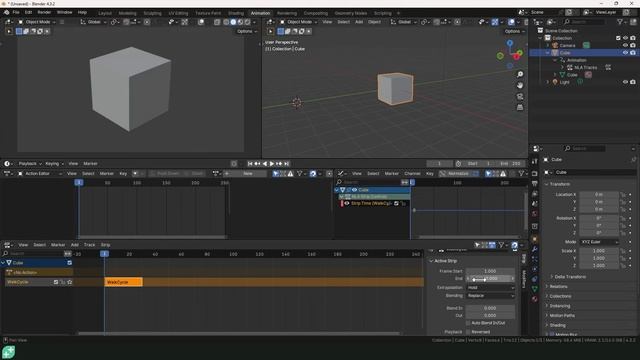The image size is (640, 360).
Task: Open the Modifiers wrench properties tab
Action: tap(535, 249)
